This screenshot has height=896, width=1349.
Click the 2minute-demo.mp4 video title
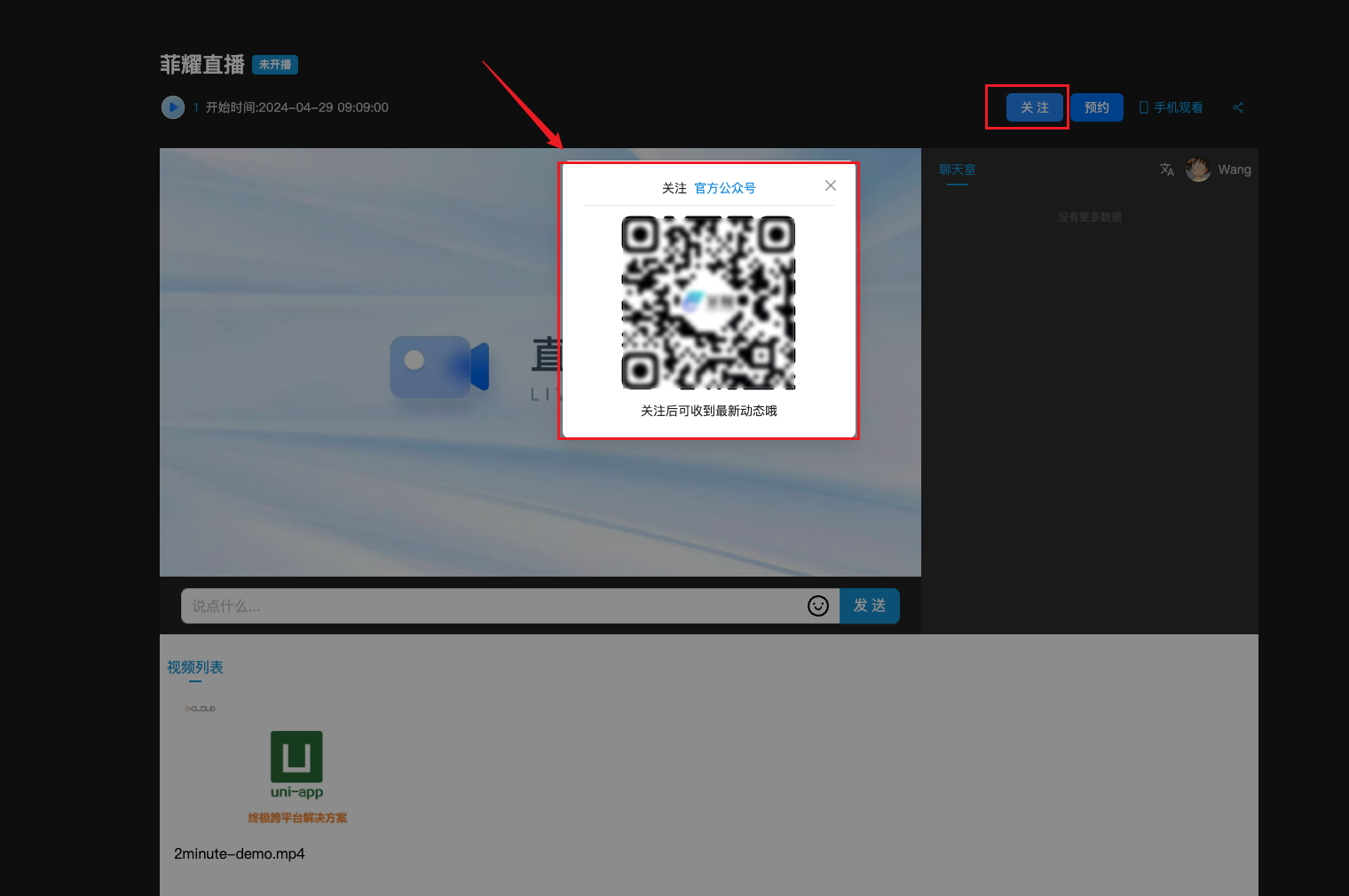coord(240,853)
